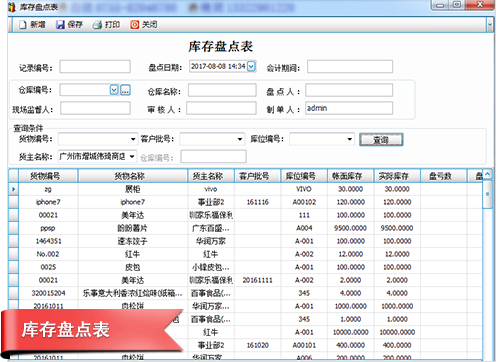Click the 查询 search button
This screenshot has width=498, height=362.
click(x=381, y=140)
